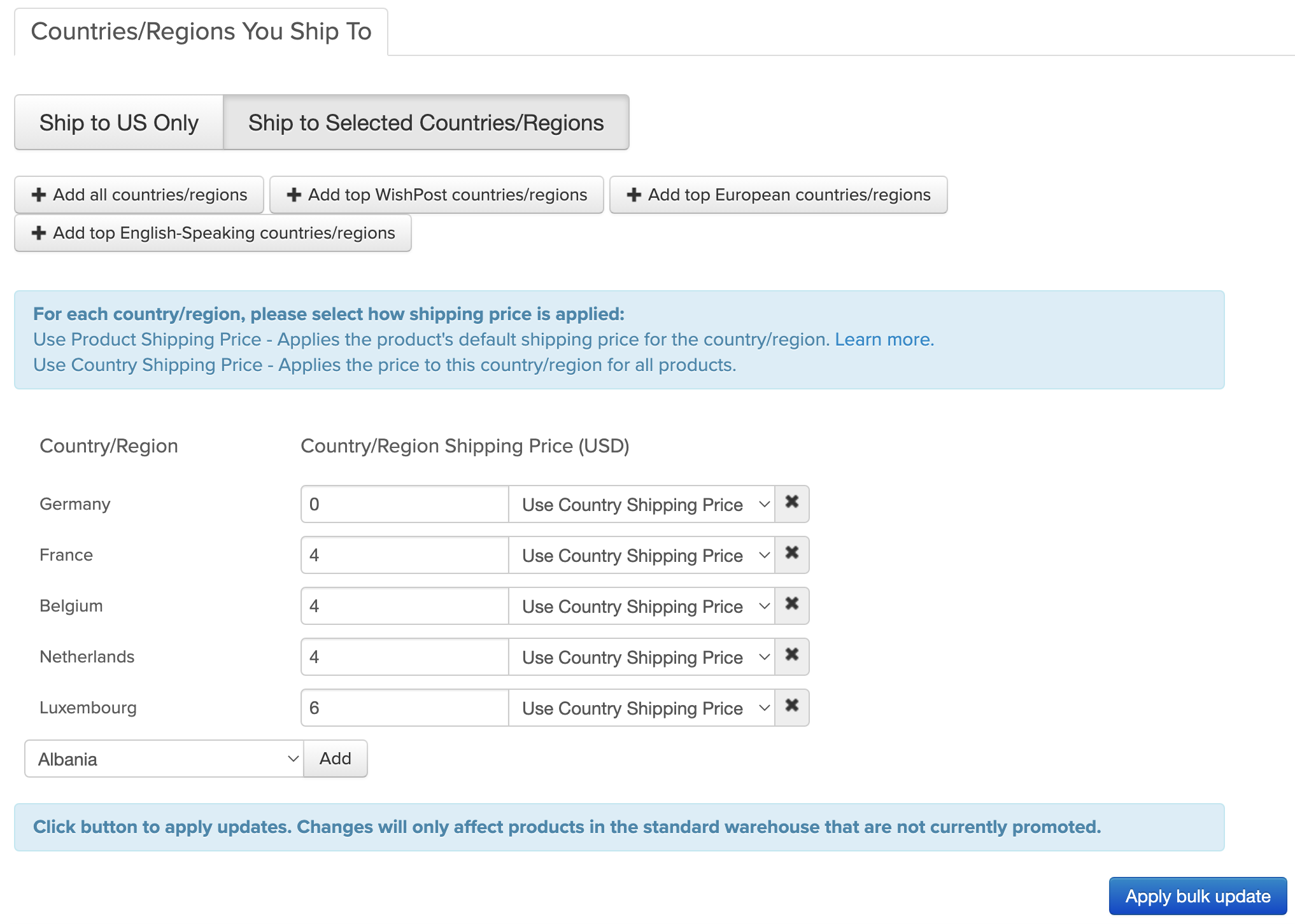Remove Luxembourg row with X icon
The height and width of the screenshot is (924, 1295).
coord(791,707)
